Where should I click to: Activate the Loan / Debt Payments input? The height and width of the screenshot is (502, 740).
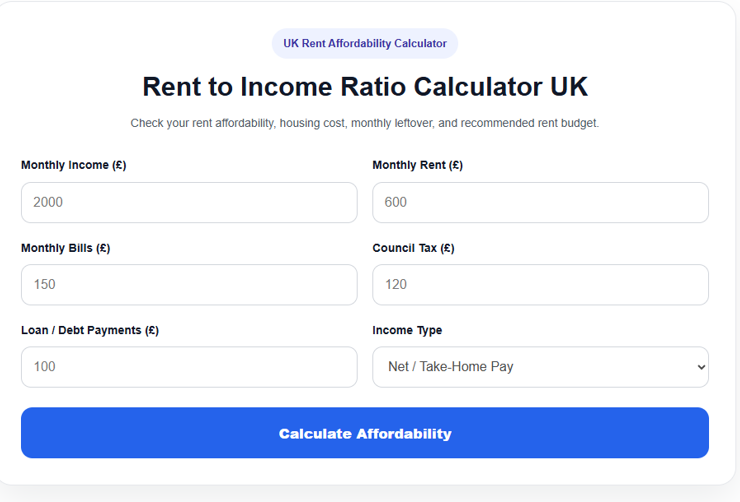pos(189,367)
